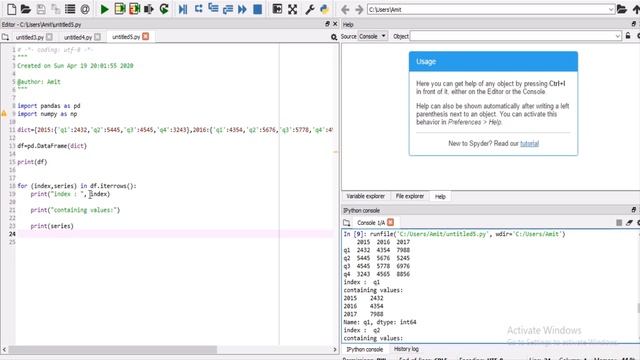The image size is (640, 360).
Task: Go back to previous directory
Action: click(345, 9)
